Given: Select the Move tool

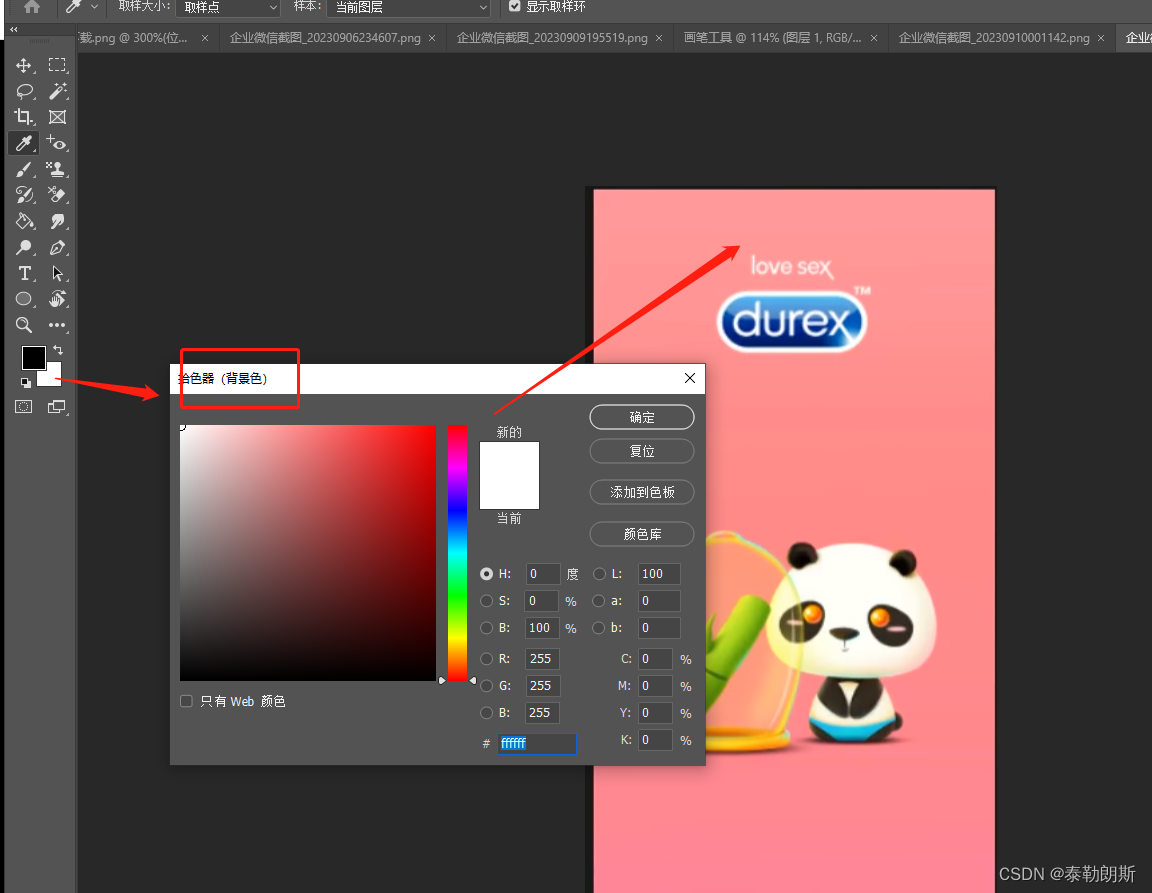Looking at the screenshot, I should click(x=24, y=65).
